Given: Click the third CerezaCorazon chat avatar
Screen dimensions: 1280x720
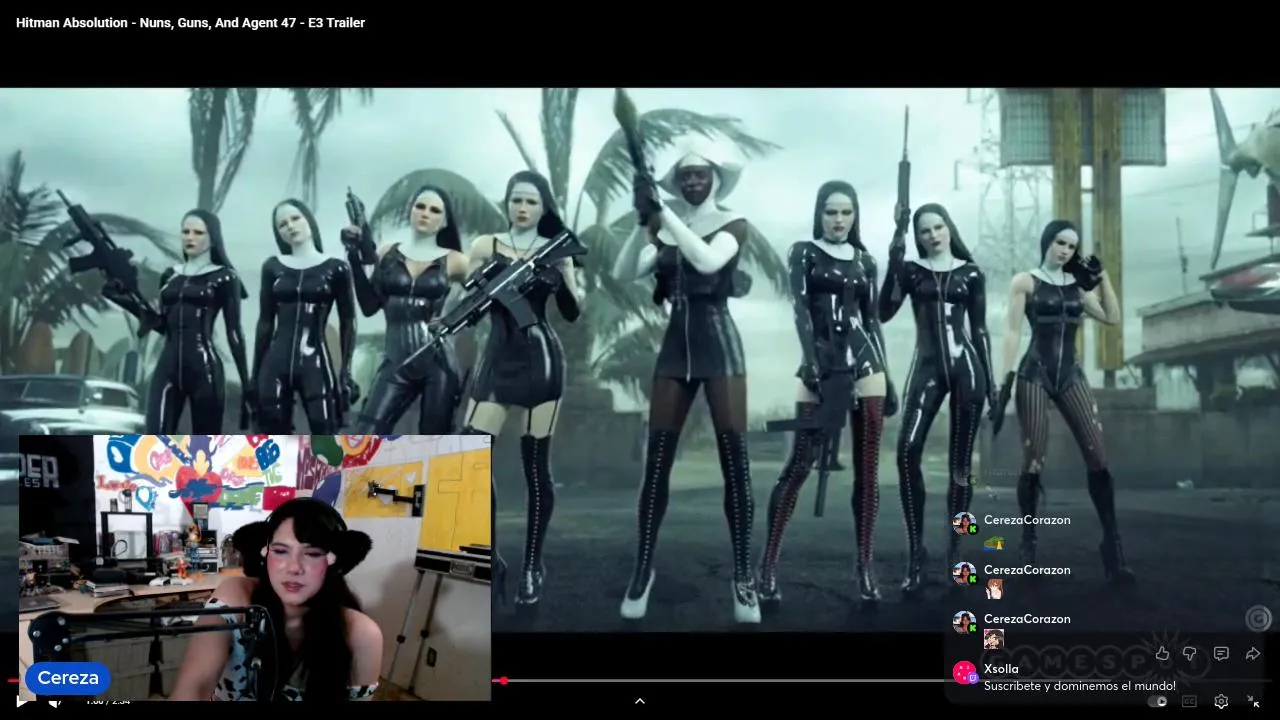Looking at the screenshot, I should point(964,622).
